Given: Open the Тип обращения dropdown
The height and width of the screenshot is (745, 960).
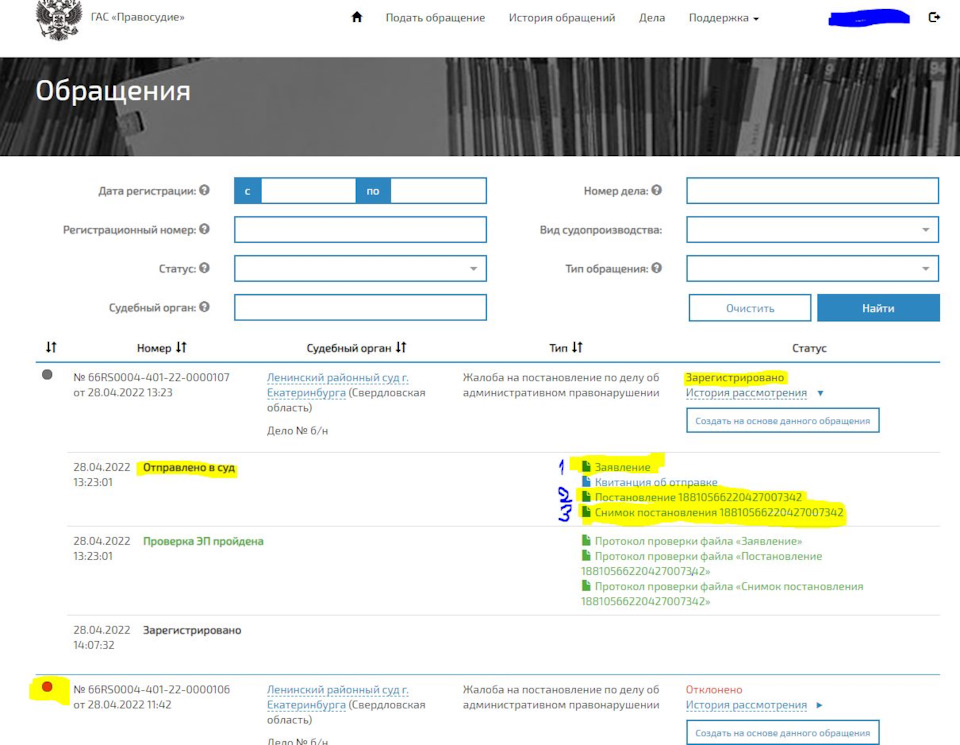Looking at the screenshot, I should (x=812, y=268).
